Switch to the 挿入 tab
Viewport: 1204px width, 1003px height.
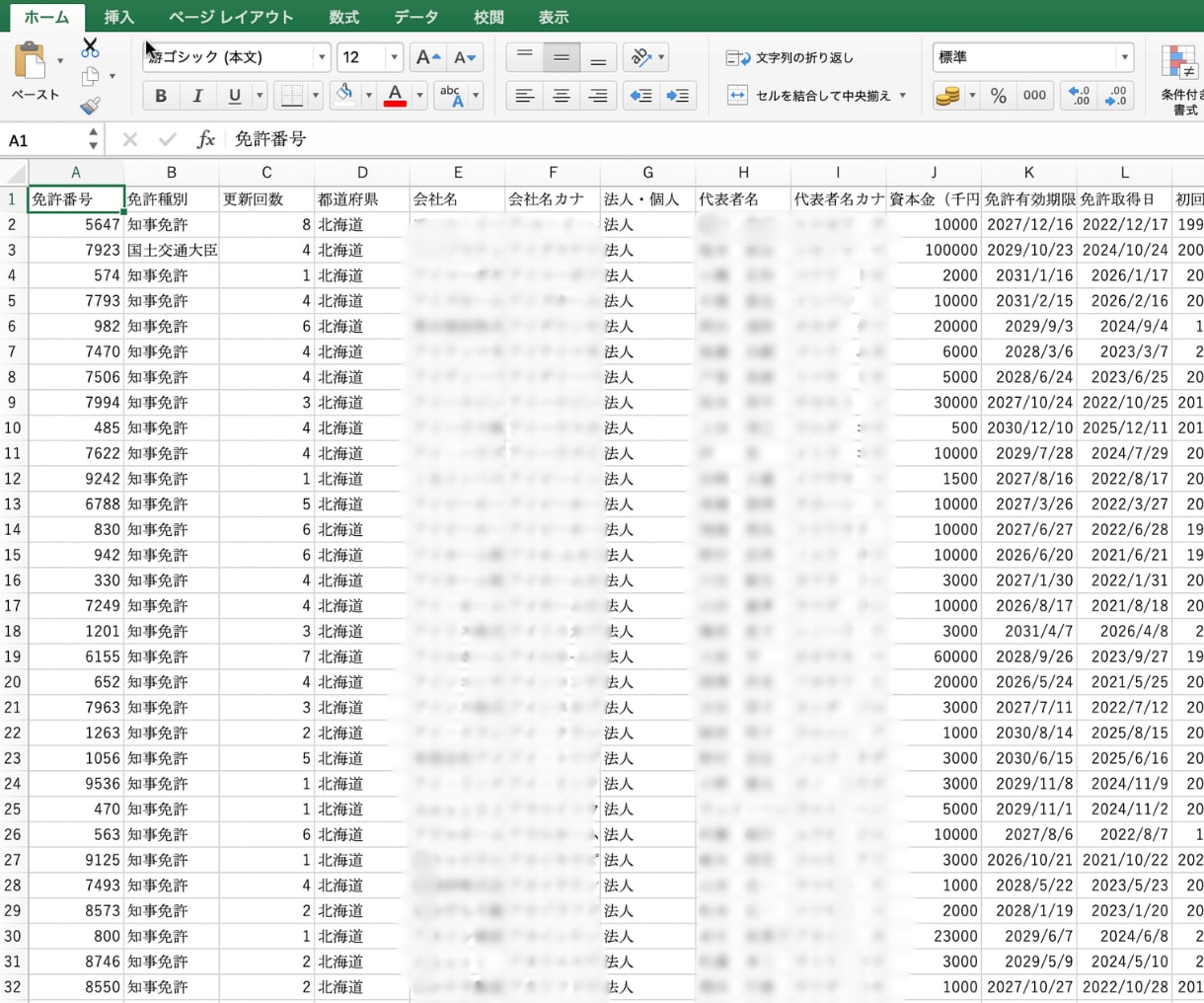tap(118, 17)
